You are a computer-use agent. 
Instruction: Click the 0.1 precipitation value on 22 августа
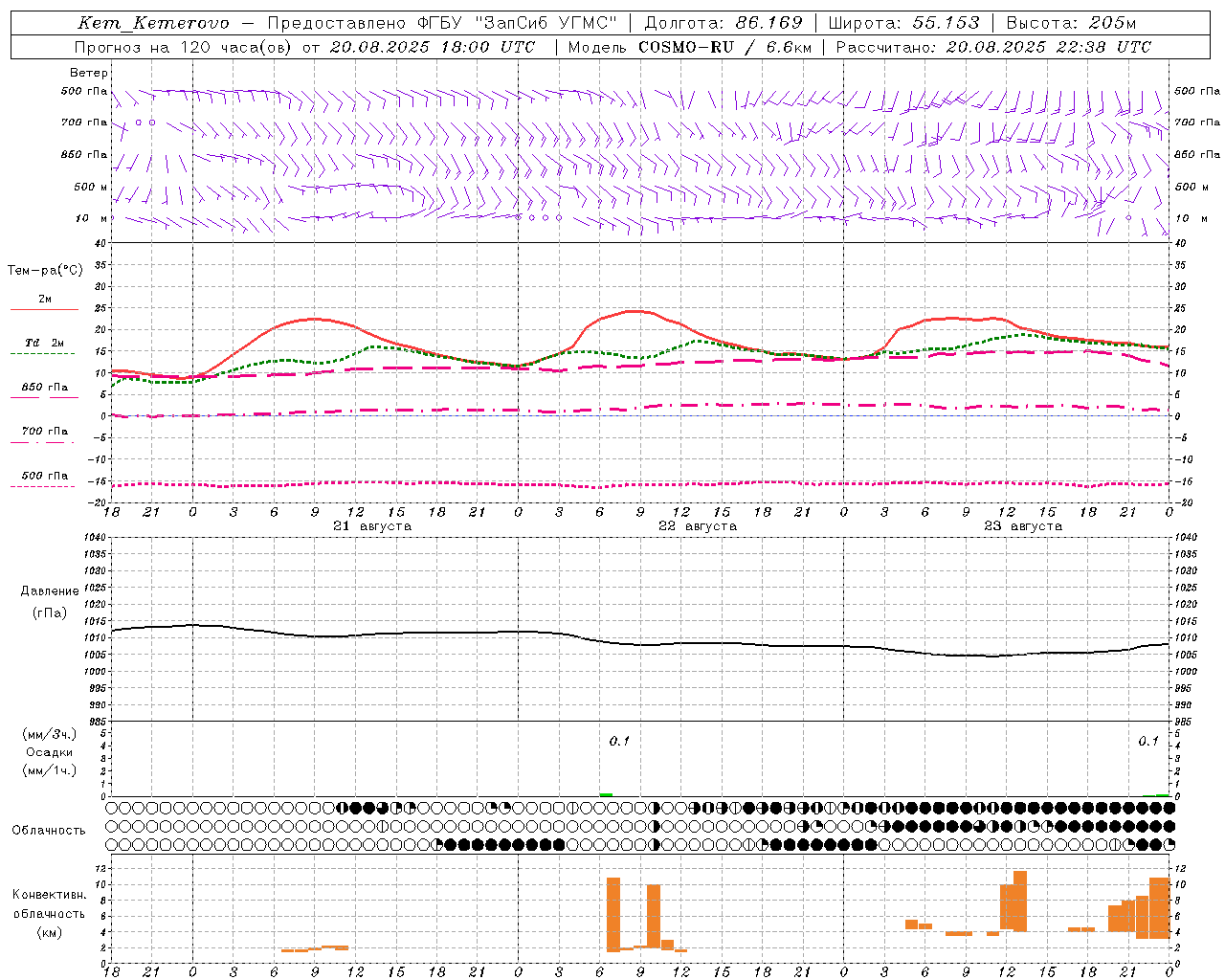[619, 742]
